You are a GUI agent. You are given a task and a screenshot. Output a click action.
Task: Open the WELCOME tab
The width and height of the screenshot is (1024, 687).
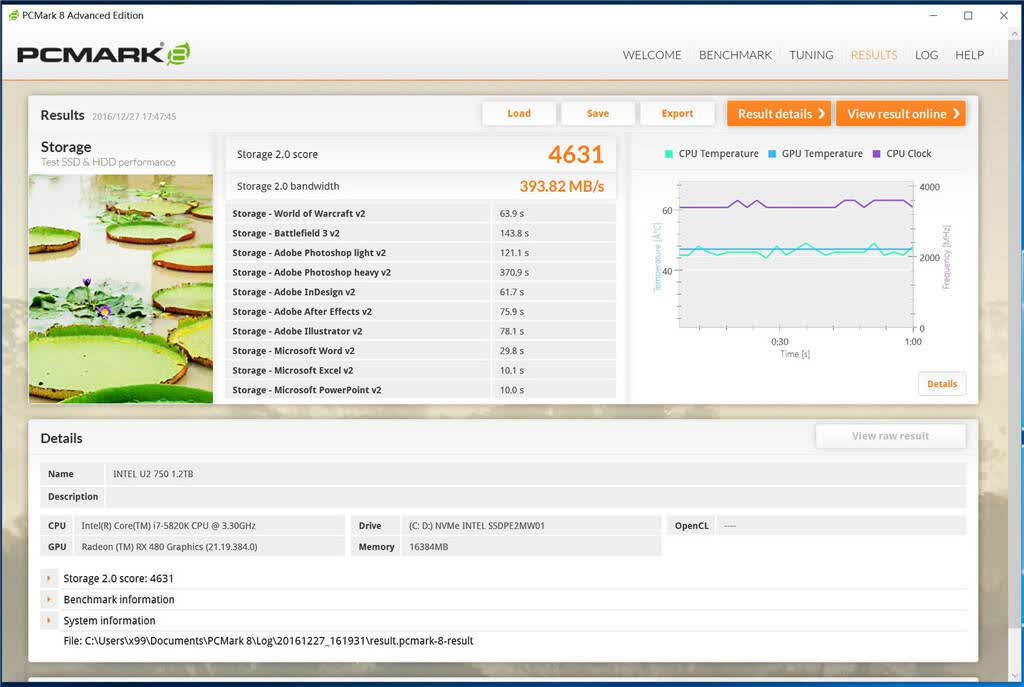[x=652, y=55]
